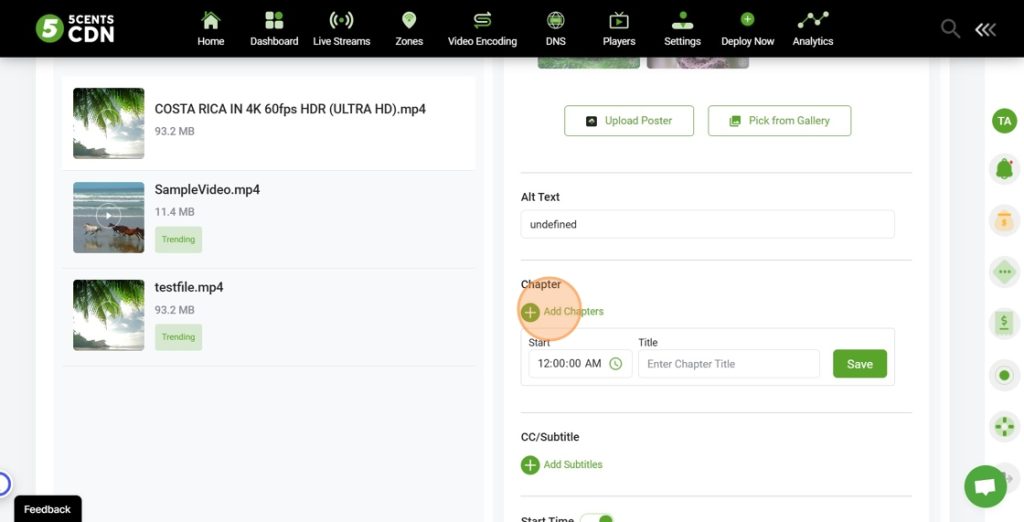Open the Analytics menu
Viewport: 1024px width, 522px height.
pyautogui.click(x=812, y=29)
